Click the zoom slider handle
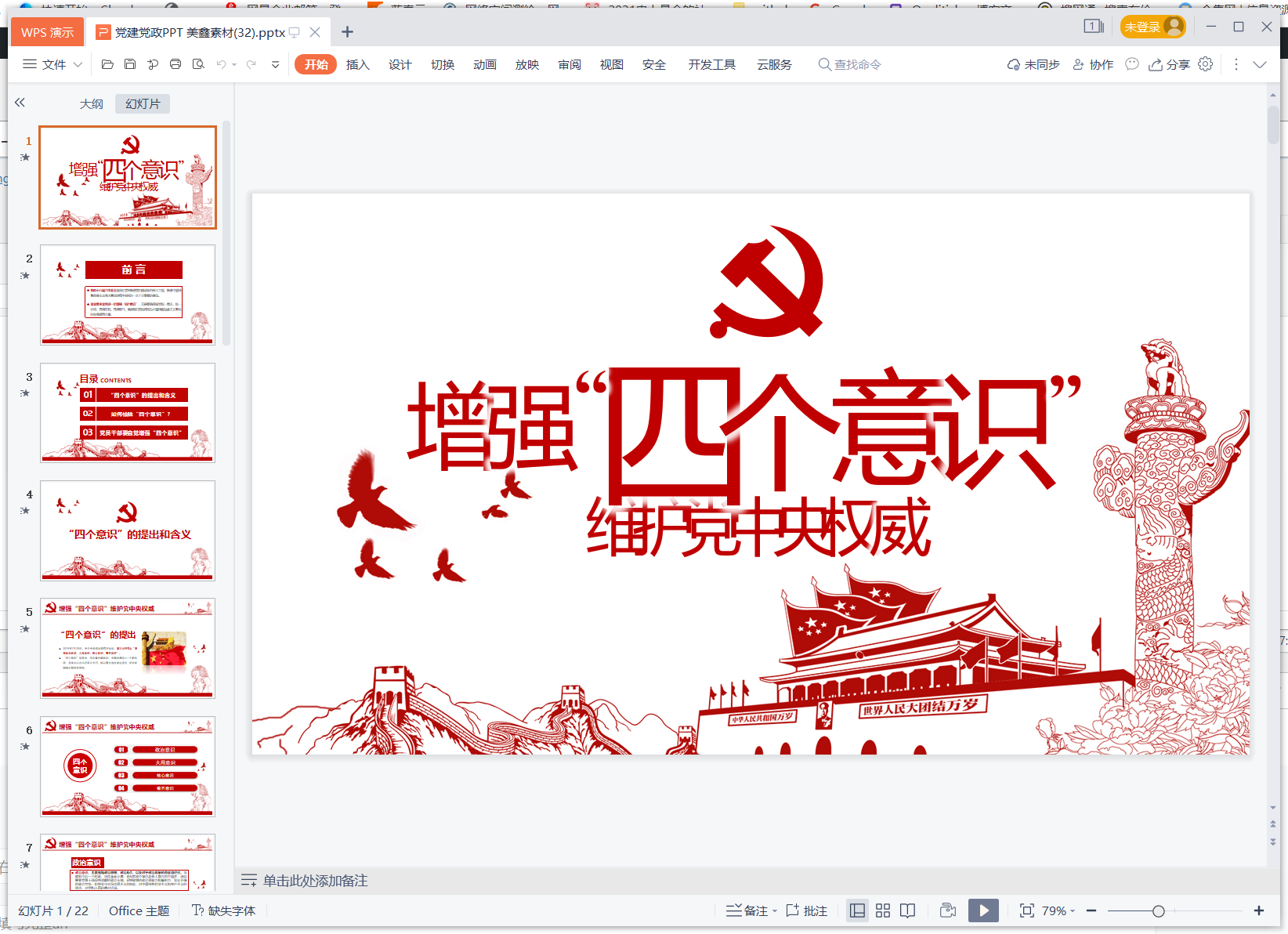 [1159, 910]
